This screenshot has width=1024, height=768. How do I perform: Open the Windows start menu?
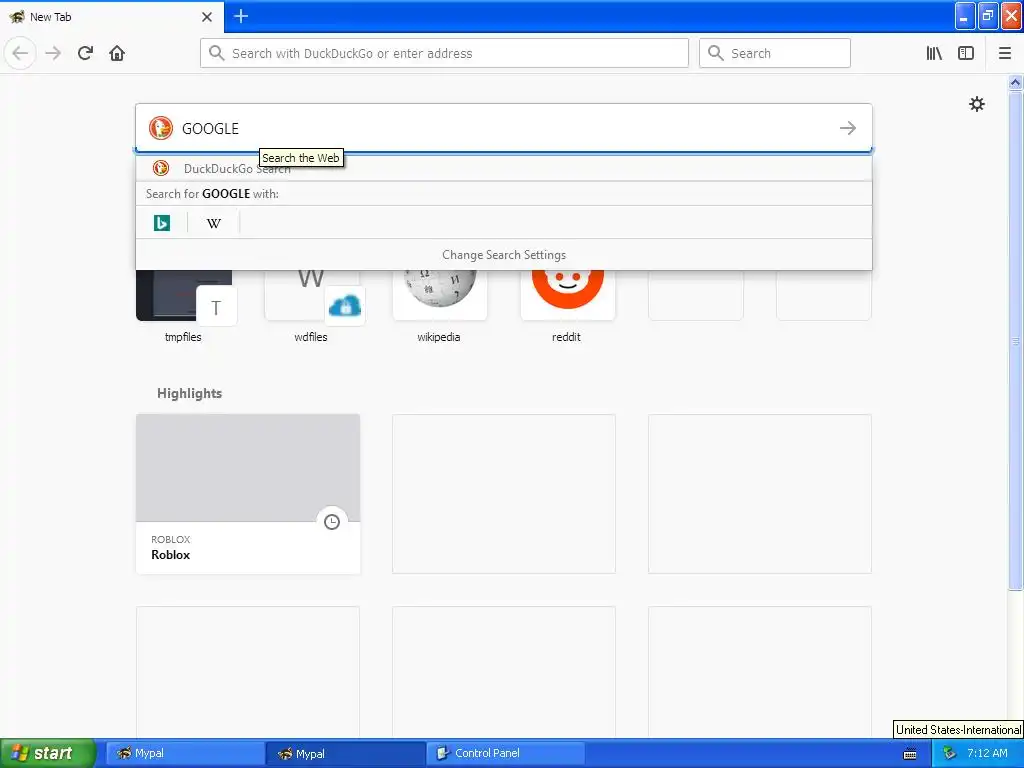(48, 753)
